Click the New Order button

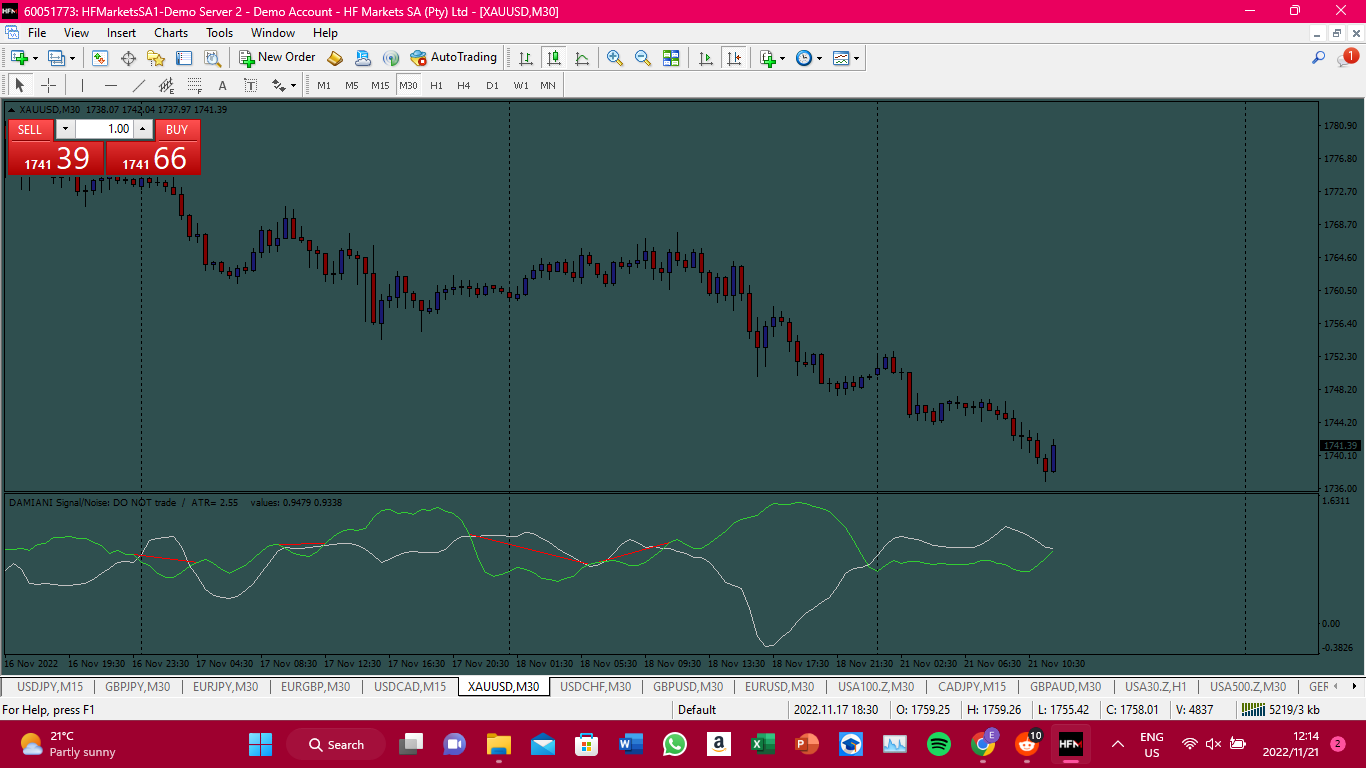(x=277, y=58)
